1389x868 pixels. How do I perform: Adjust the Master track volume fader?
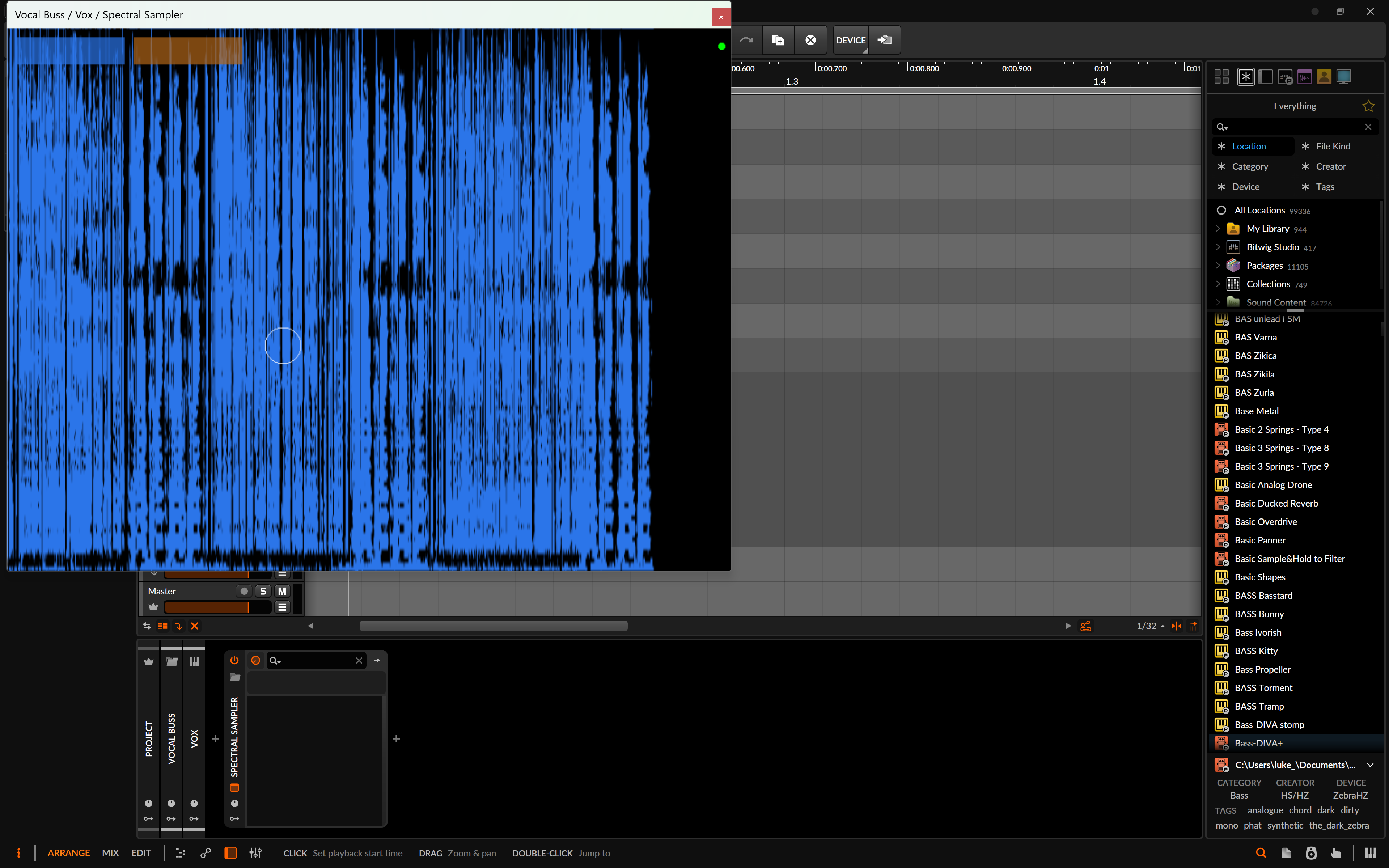(217, 607)
